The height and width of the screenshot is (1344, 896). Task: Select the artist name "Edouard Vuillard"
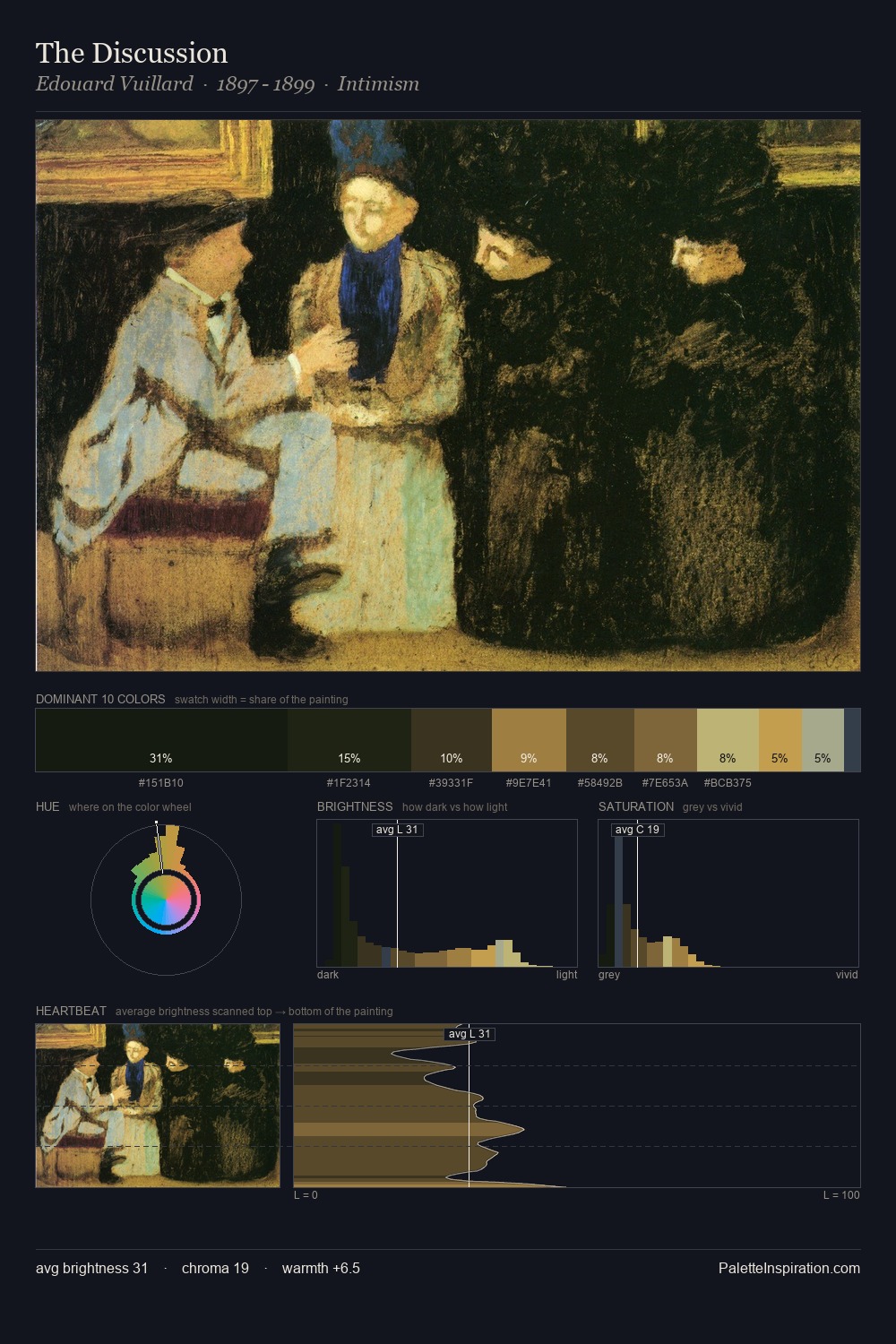115,84
